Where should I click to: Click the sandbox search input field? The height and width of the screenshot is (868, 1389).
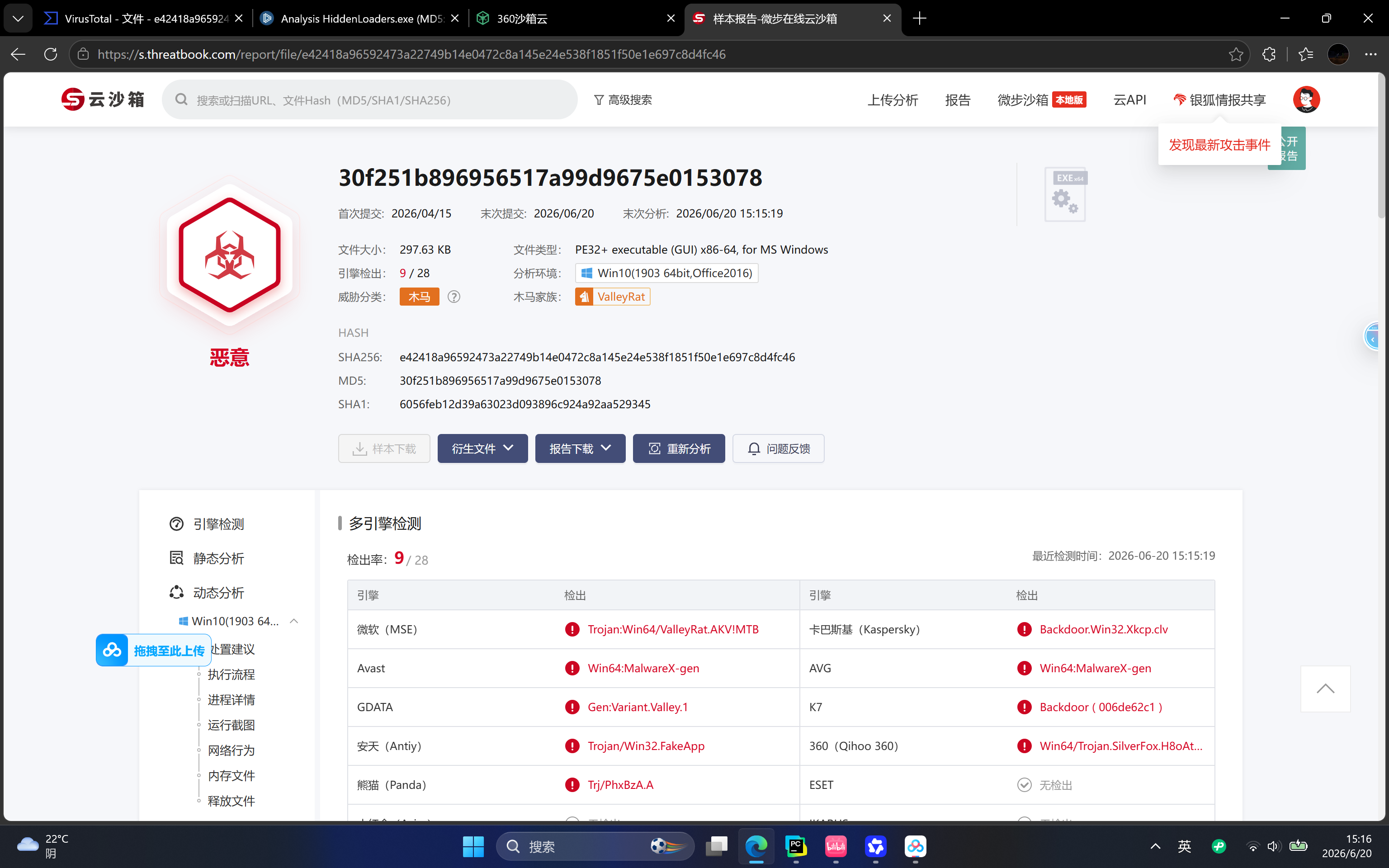370,100
